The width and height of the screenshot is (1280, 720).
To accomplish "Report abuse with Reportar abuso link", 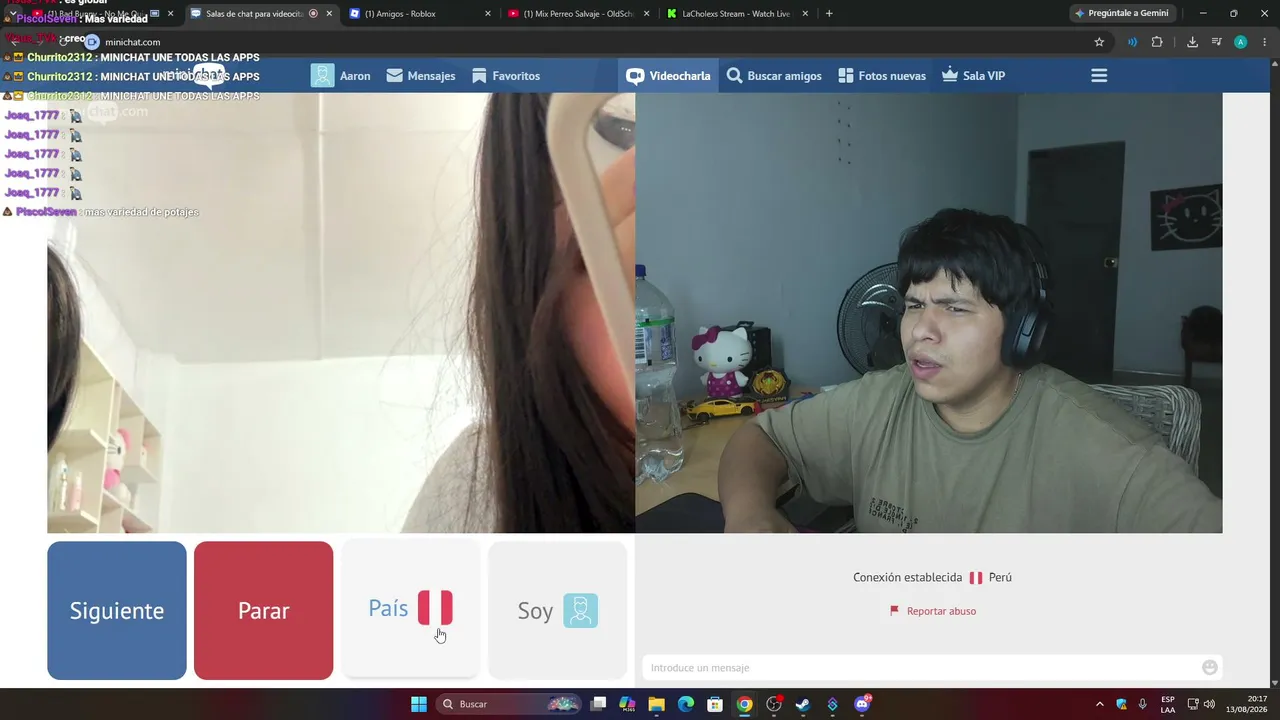I will 933,611.
